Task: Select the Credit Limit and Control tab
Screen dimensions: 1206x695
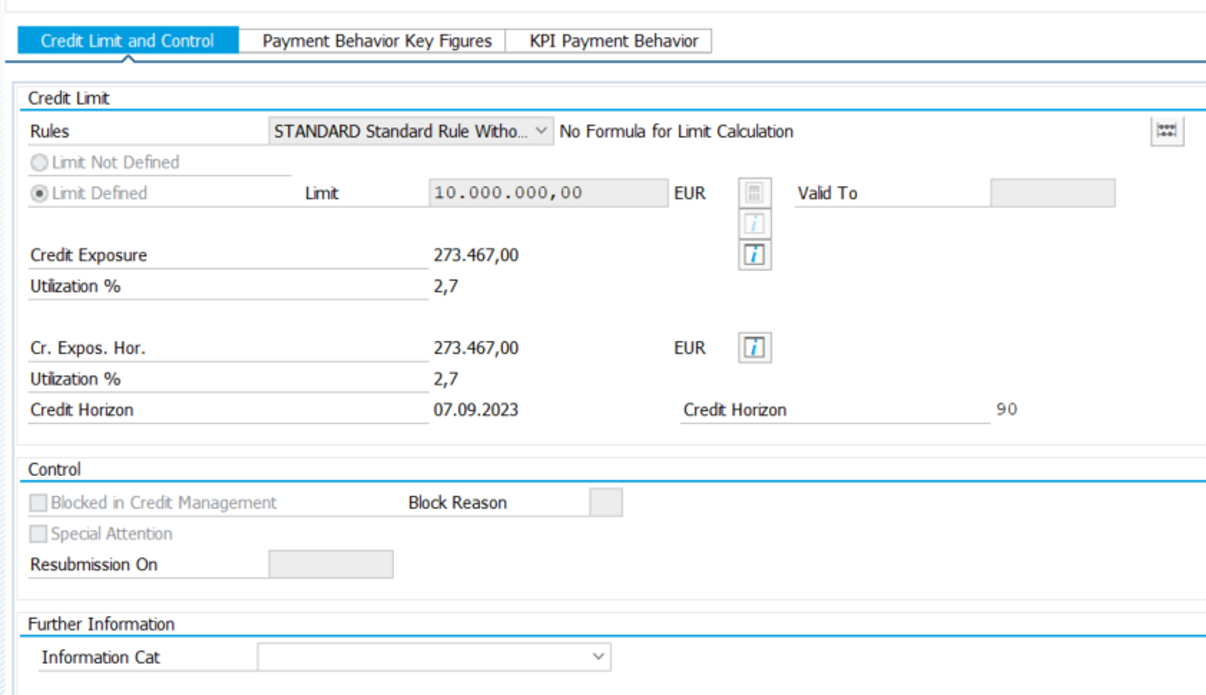Action: 127,41
